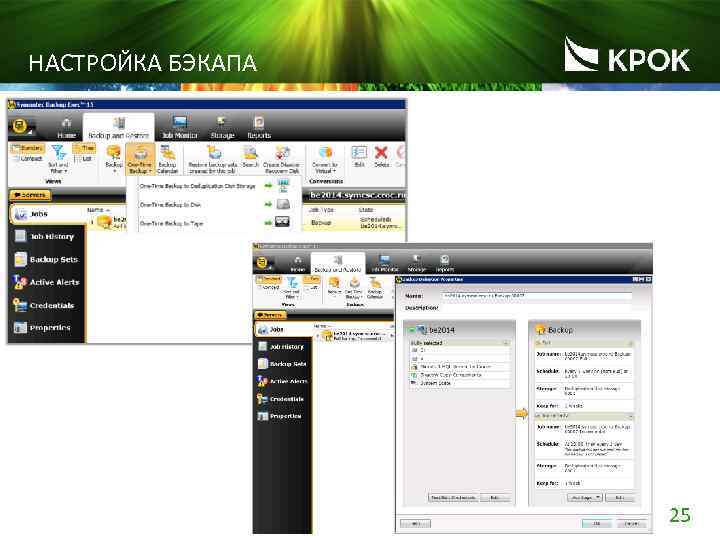Image resolution: width=720 pixels, height=540 pixels.
Task: Open Backup Exec button in lower-right window
Action: (x=262, y=263)
